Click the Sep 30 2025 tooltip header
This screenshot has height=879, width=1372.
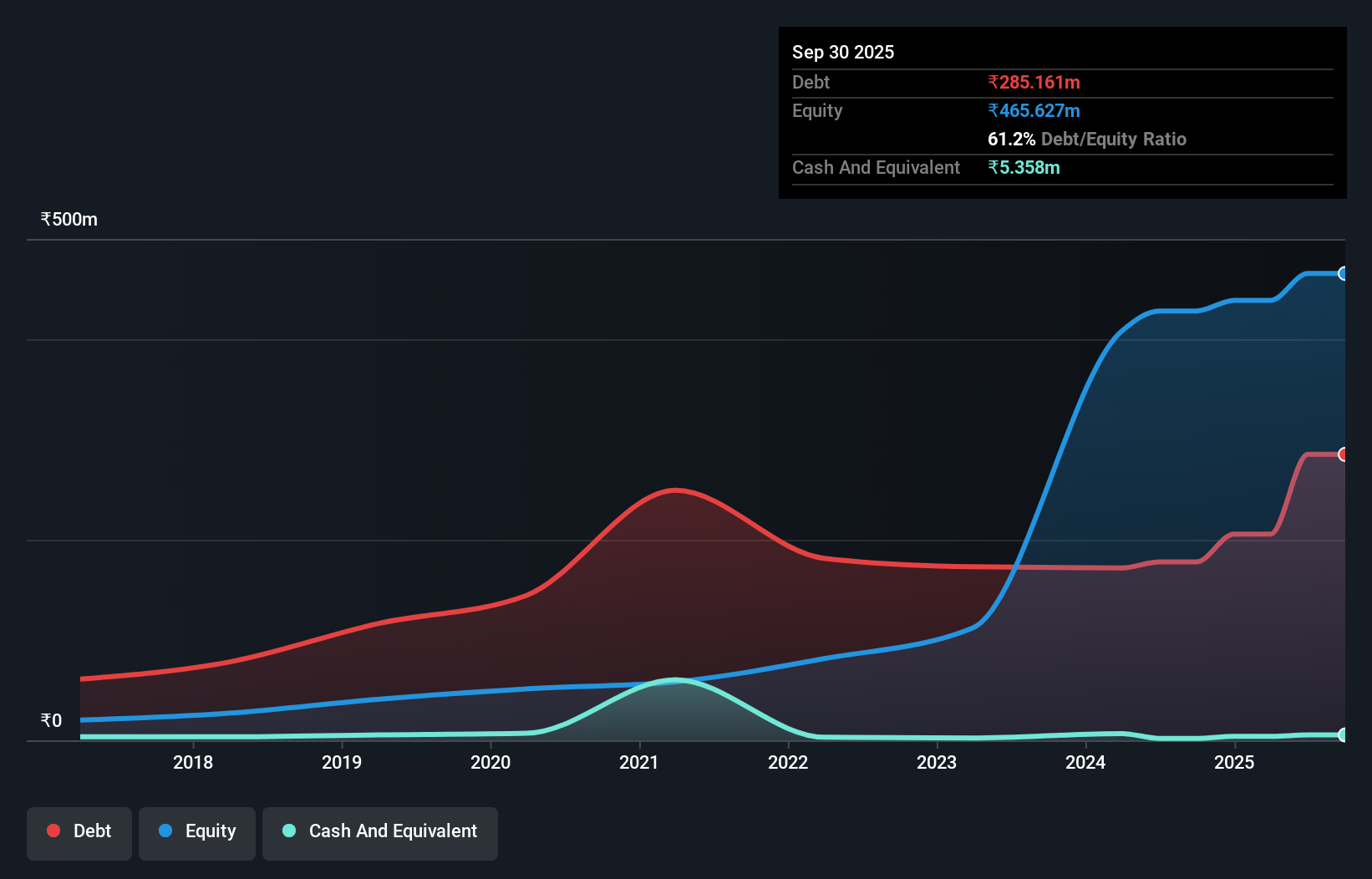(x=843, y=52)
